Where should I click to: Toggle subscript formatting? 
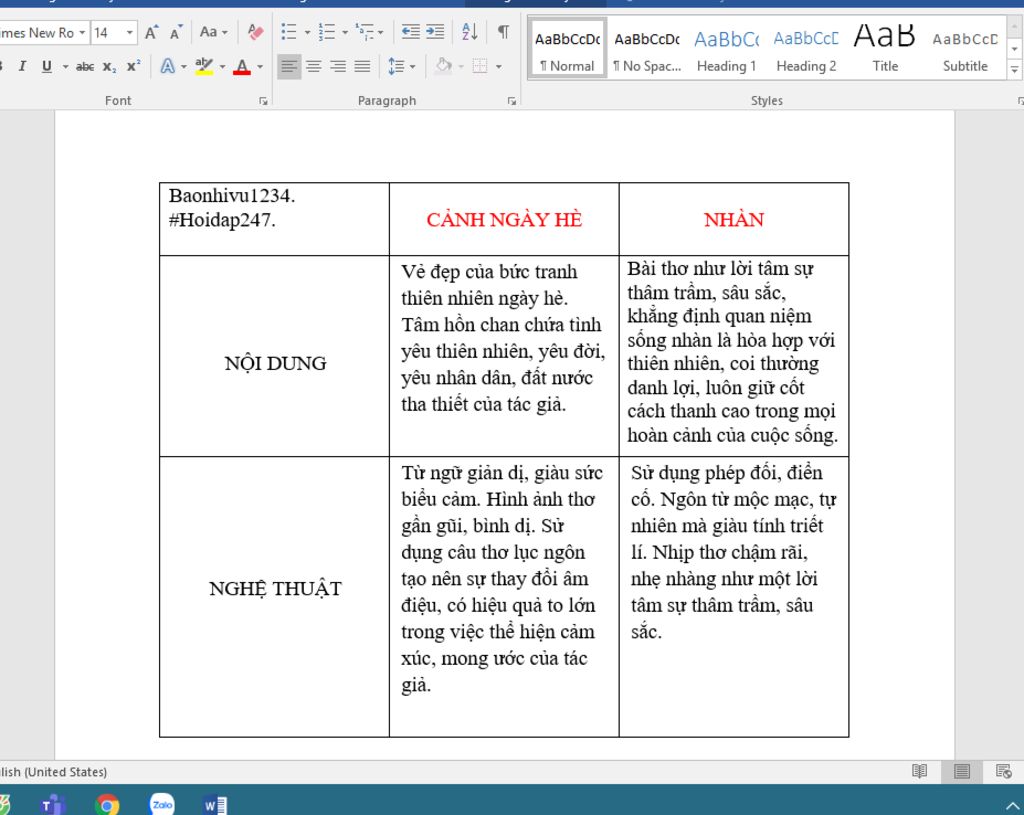[109, 66]
